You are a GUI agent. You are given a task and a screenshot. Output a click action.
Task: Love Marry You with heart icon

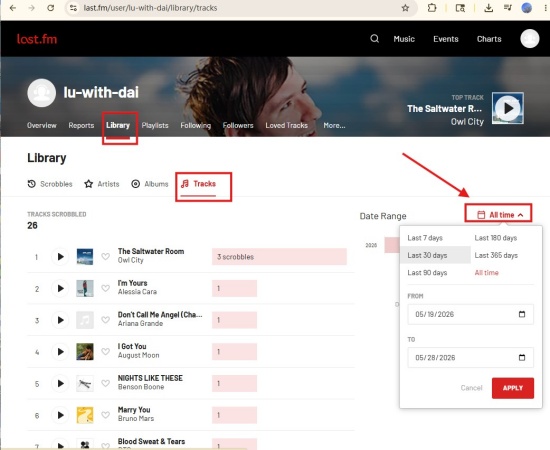tap(106, 415)
